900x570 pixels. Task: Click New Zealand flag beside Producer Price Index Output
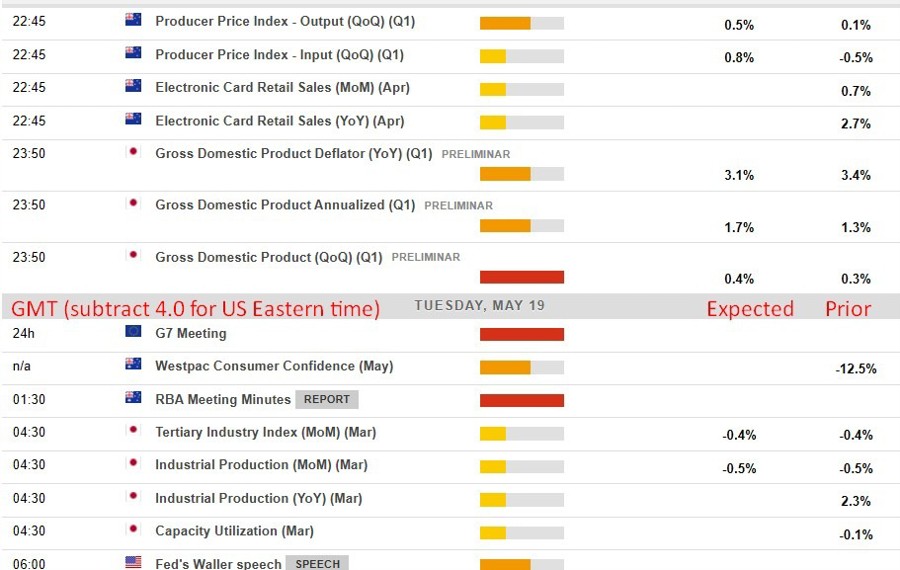click(133, 20)
